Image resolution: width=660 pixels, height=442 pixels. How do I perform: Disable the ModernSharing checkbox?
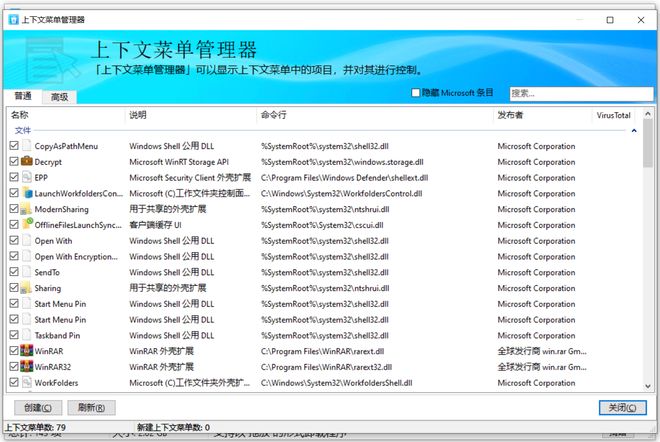(x=14, y=209)
